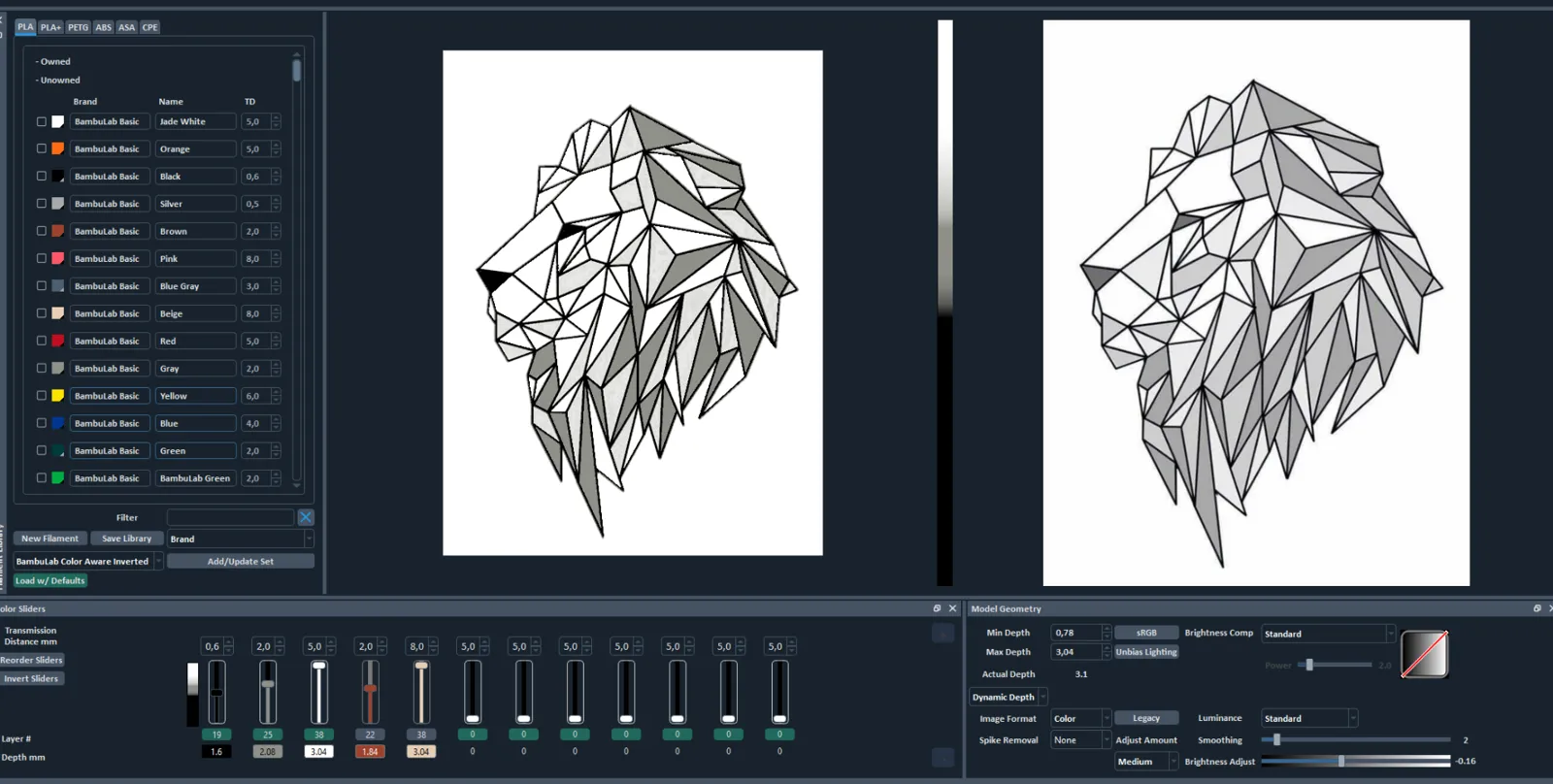Switch to the PETG tab
Image resolution: width=1553 pixels, height=784 pixels.
tap(78, 27)
